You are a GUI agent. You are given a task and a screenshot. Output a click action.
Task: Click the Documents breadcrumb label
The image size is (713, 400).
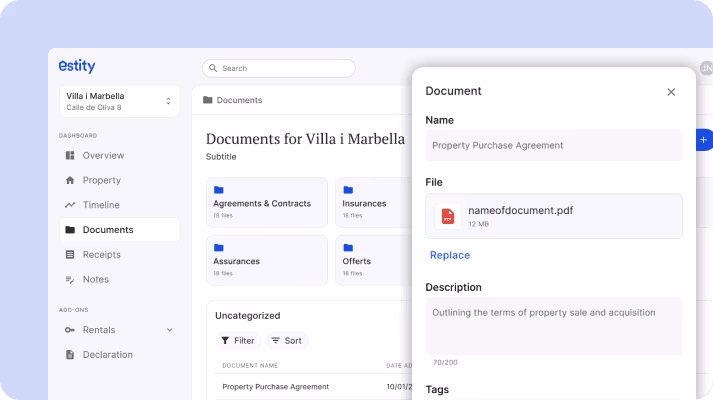click(x=239, y=100)
